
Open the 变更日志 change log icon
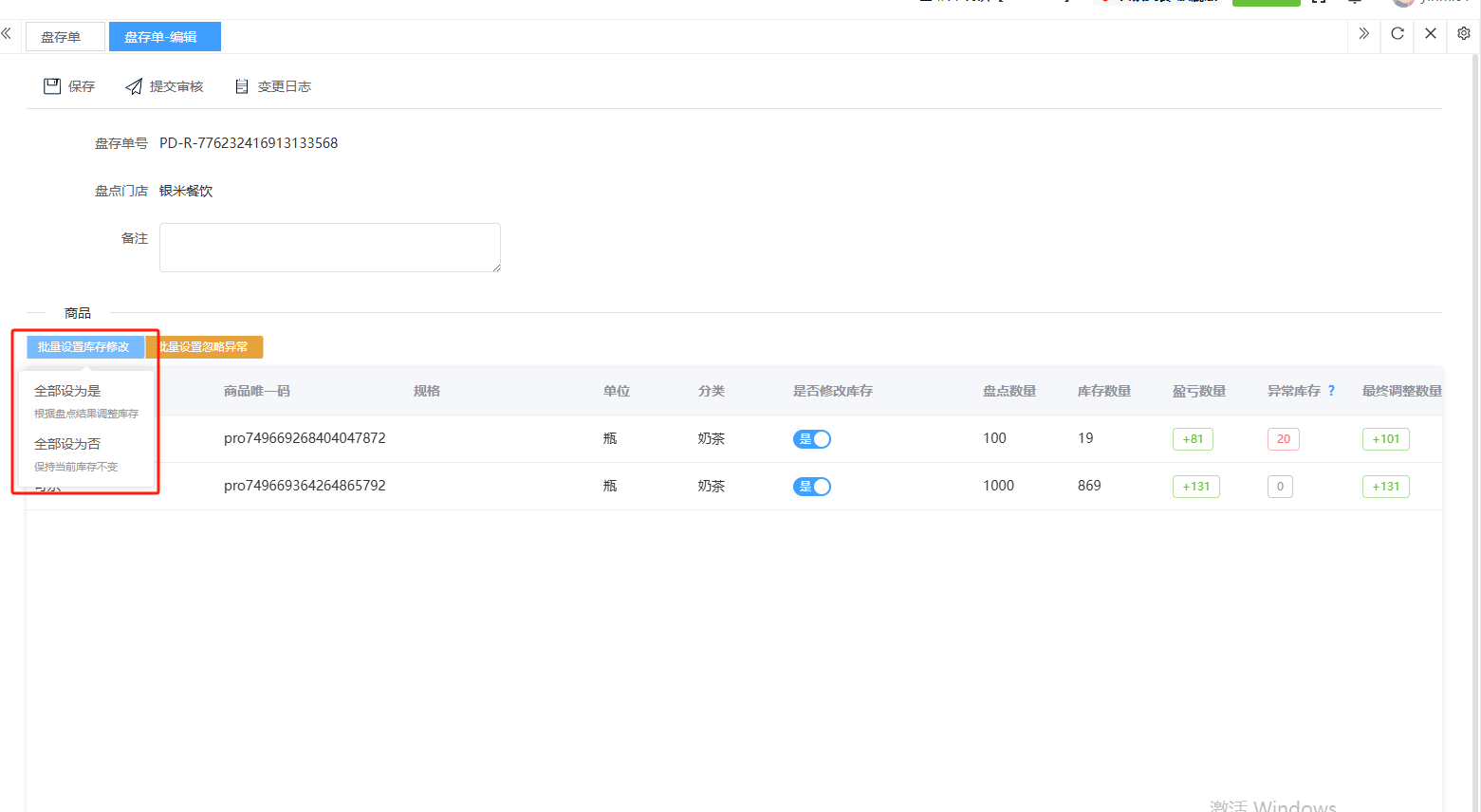(242, 86)
